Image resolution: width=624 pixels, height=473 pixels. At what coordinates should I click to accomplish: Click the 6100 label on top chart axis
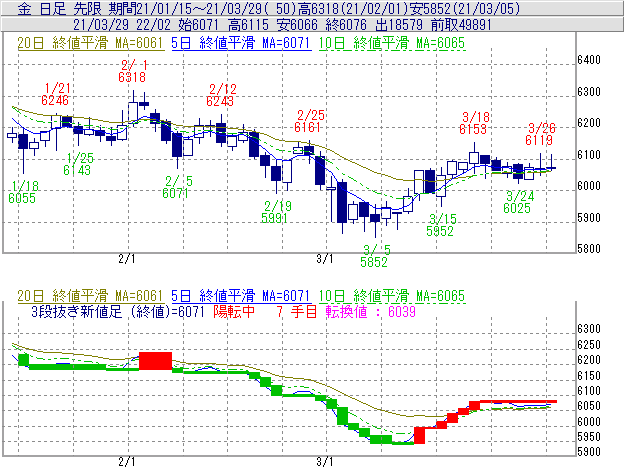(x=589, y=155)
